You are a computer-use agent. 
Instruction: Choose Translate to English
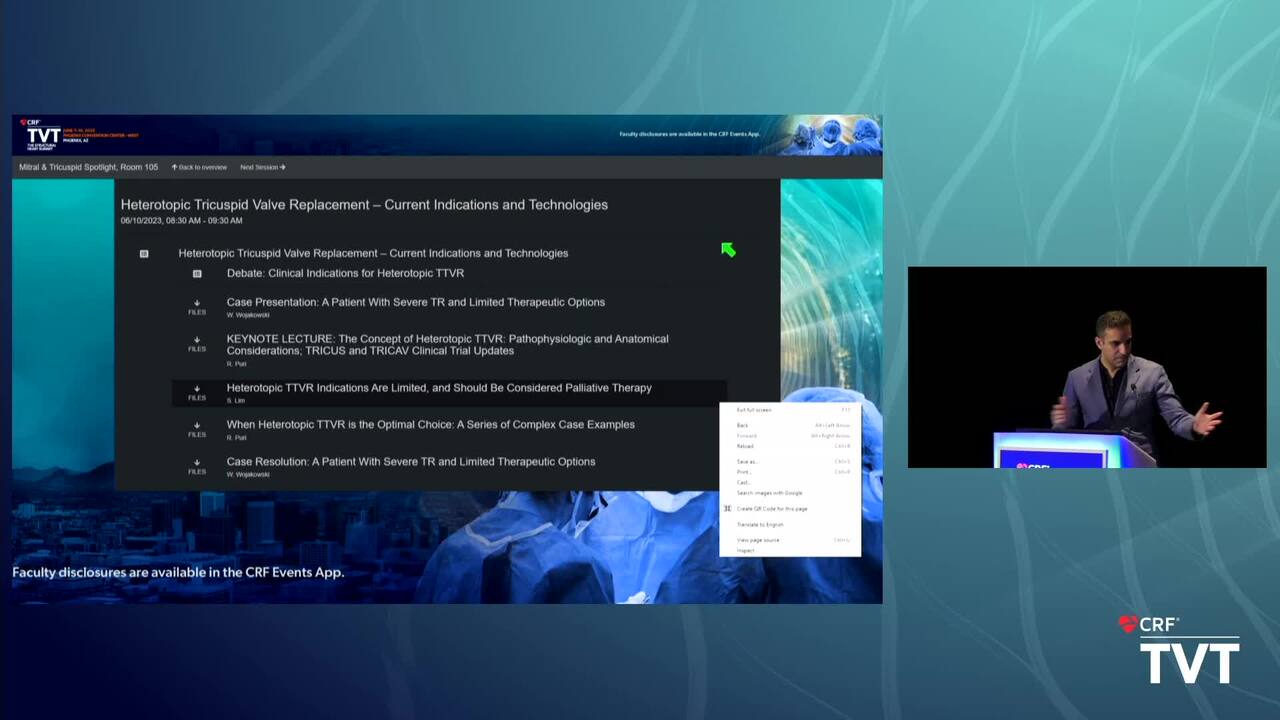[x=790, y=525]
